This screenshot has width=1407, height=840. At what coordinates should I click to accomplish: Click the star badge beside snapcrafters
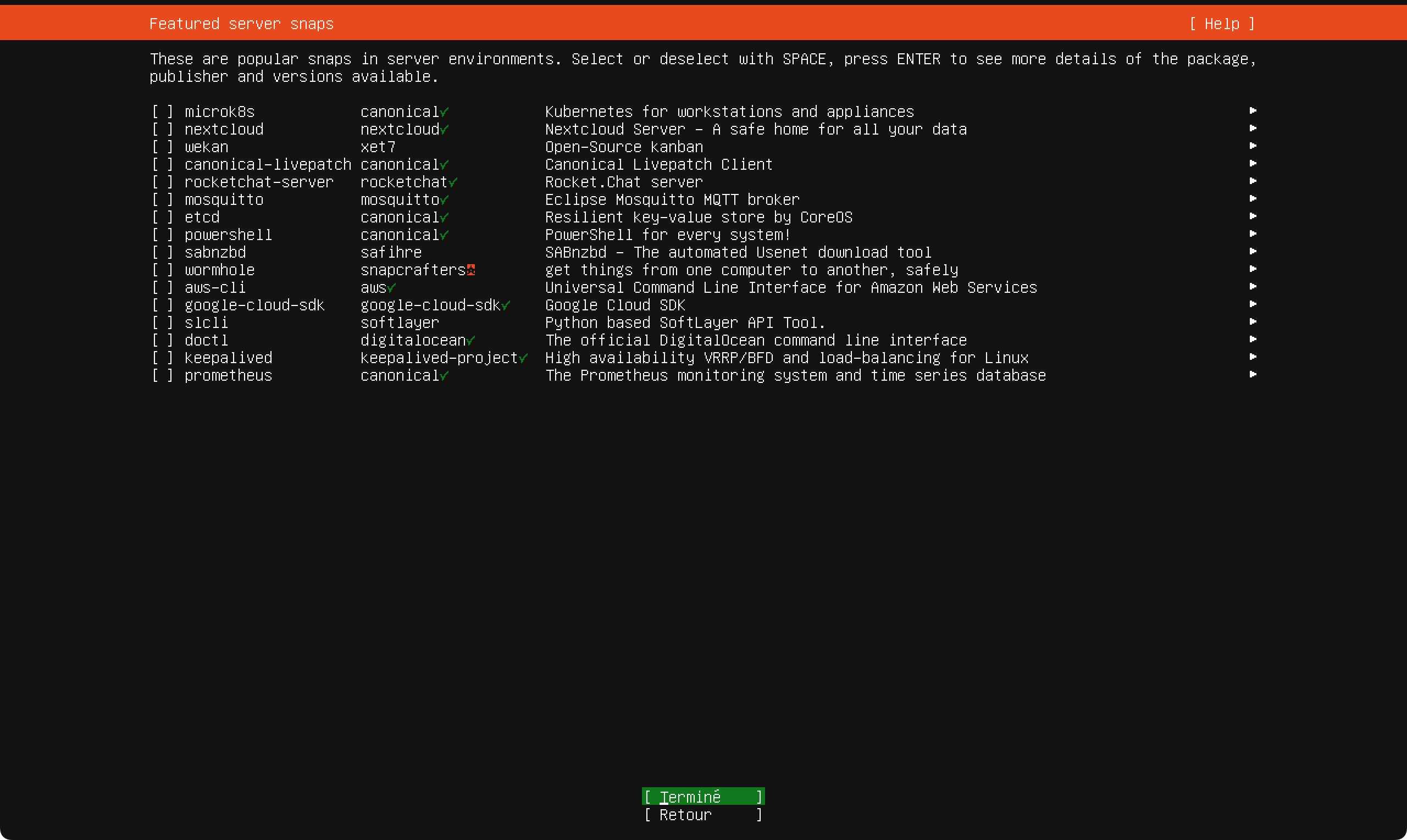471,270
